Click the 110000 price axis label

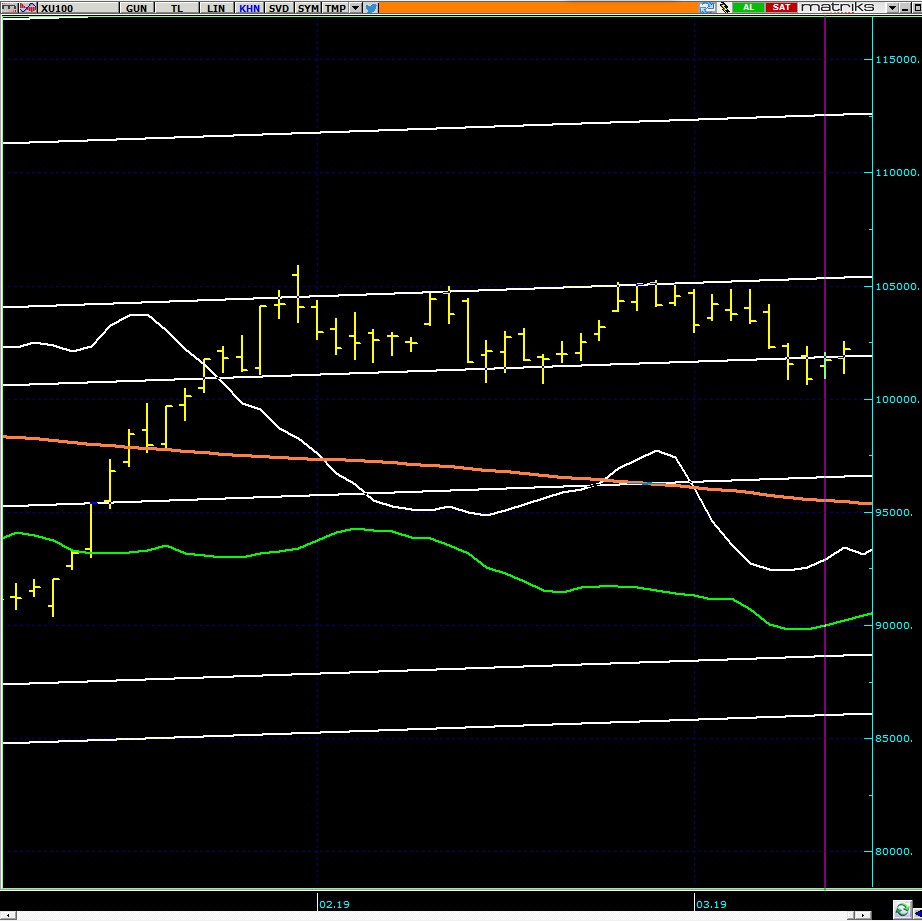[x=898, y=172]
